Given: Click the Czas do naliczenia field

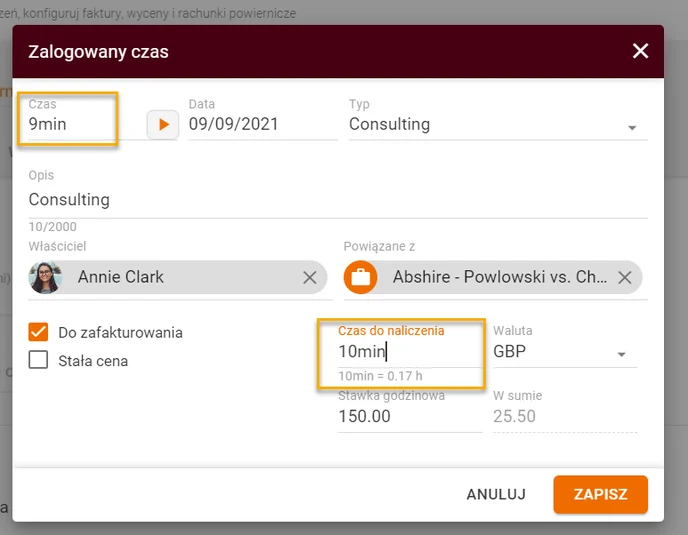Looking at the screenshot, I should coord(410,352).
